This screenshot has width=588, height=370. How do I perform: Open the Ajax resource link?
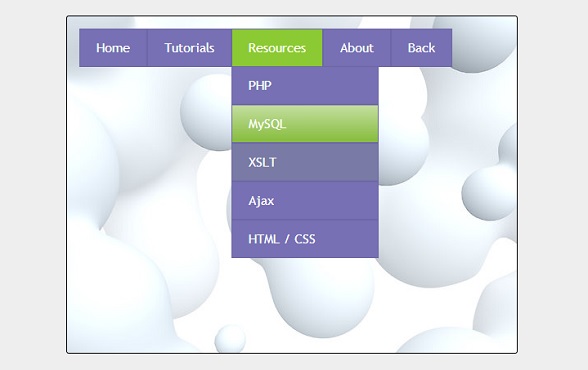click(x=305, y=201)
